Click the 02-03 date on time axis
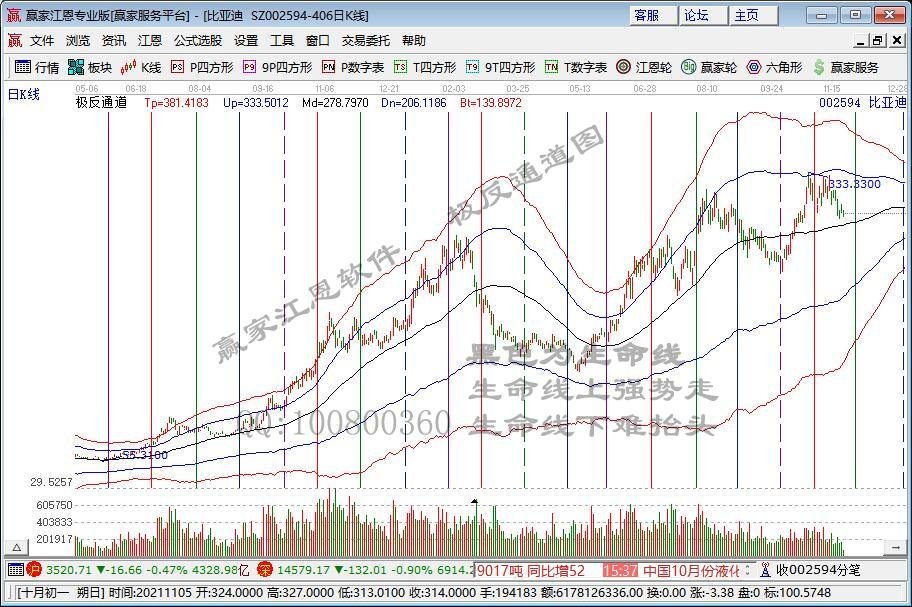This screenshot has width=912, height=607. pos(454,88)
